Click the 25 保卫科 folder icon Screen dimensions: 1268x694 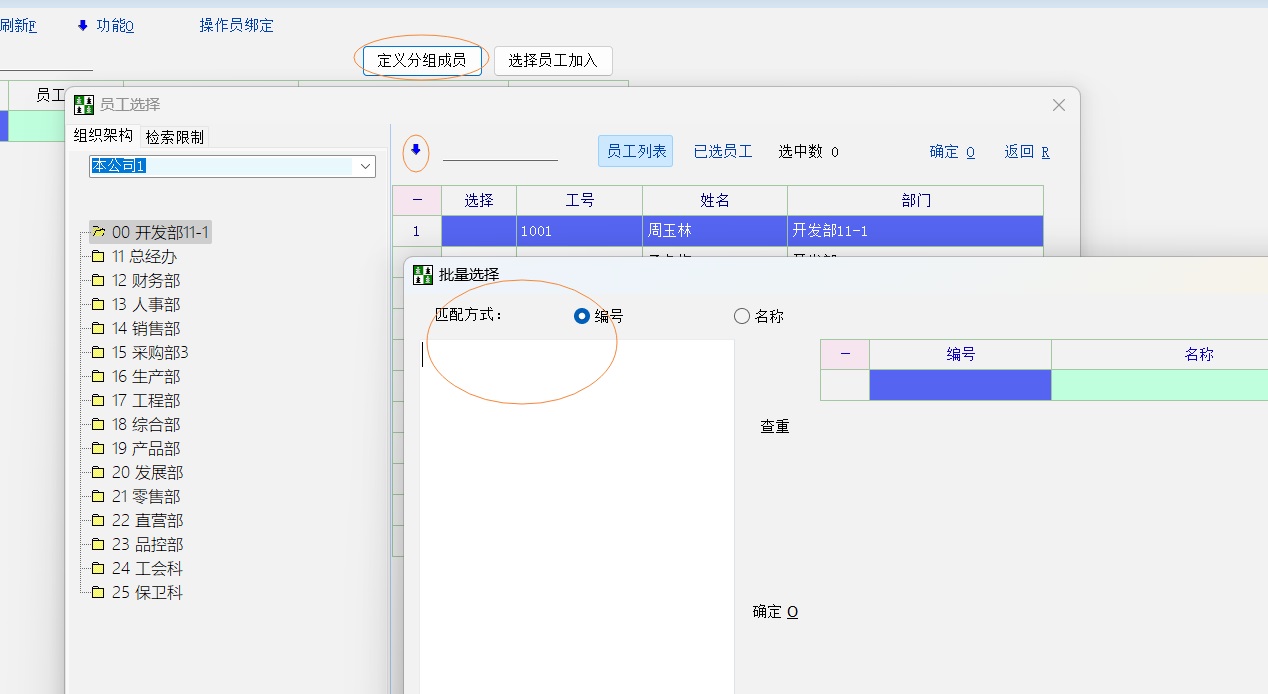pyautogui.click(x=98, y=593)
